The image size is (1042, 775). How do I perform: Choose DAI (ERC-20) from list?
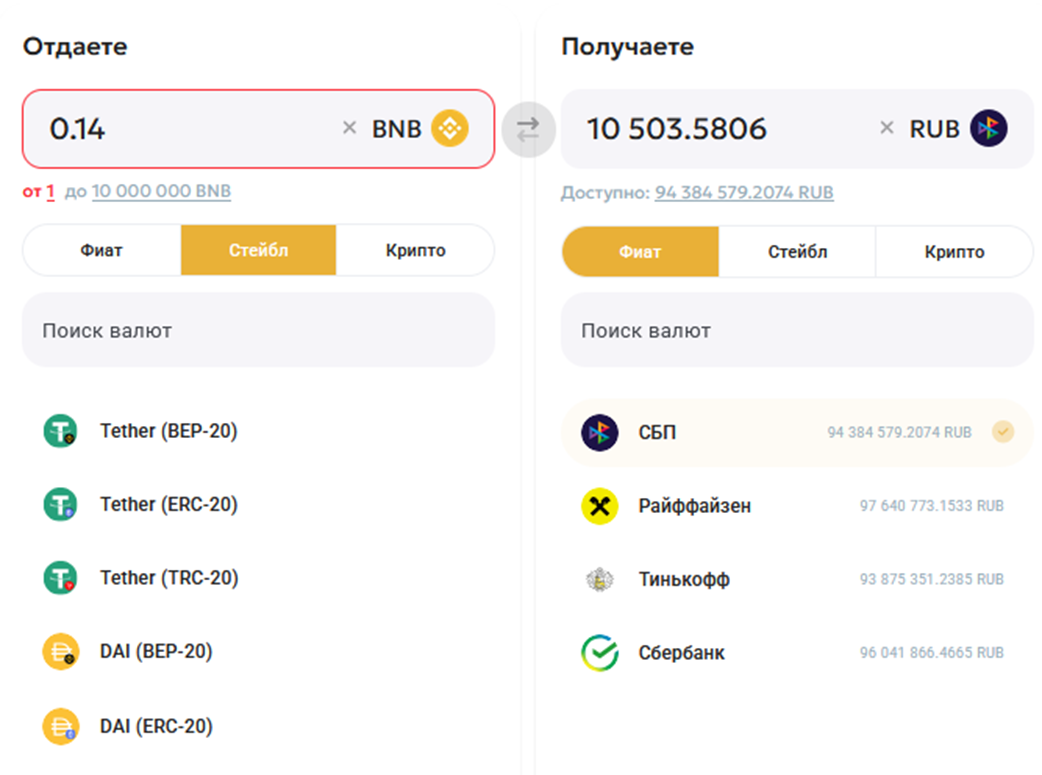[x=156, y=726]
